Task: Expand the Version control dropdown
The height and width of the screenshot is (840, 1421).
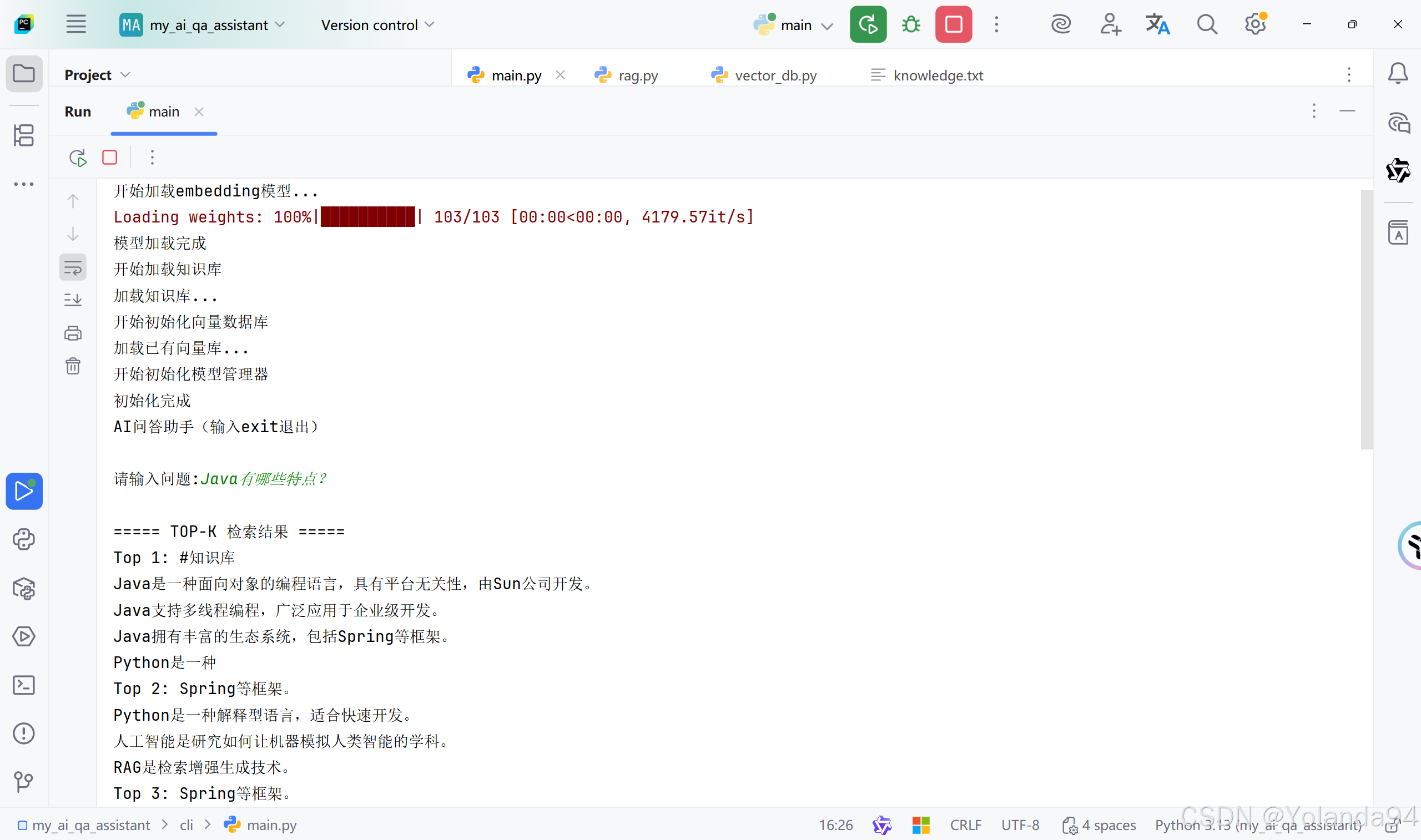Action: [x=377, y=25]
